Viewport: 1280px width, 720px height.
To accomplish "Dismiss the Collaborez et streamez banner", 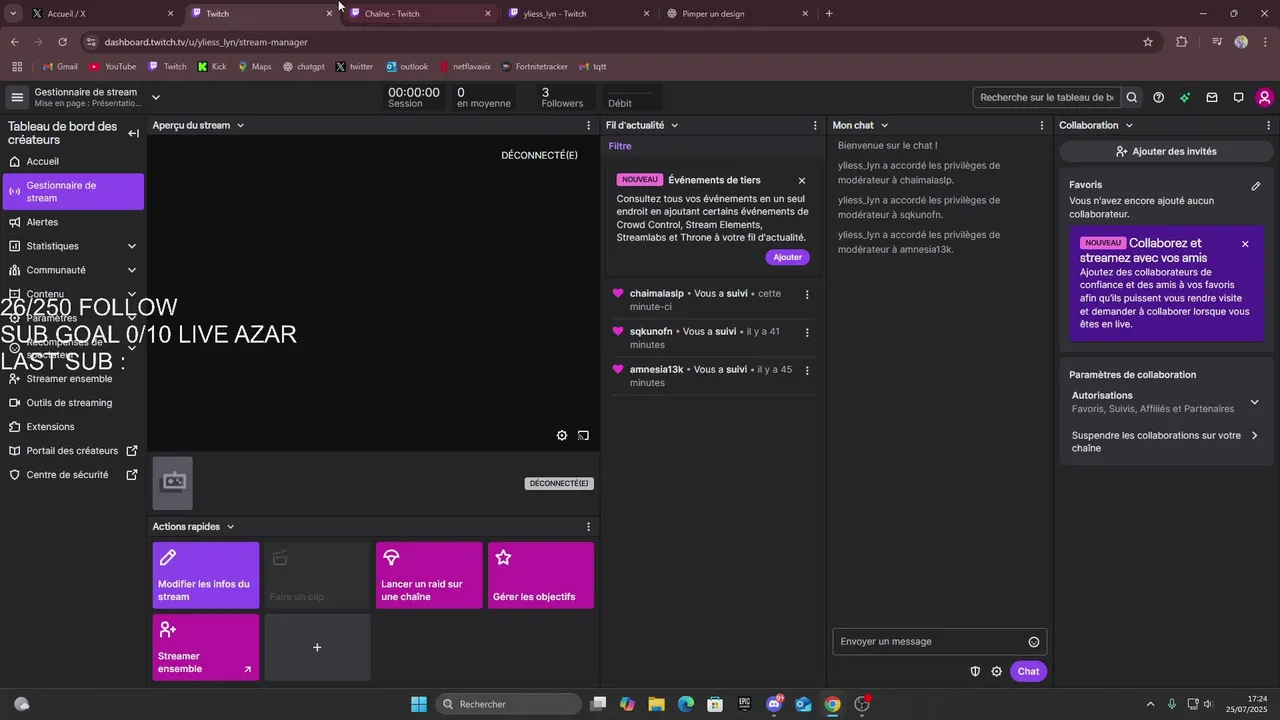I will point(1245,244).
